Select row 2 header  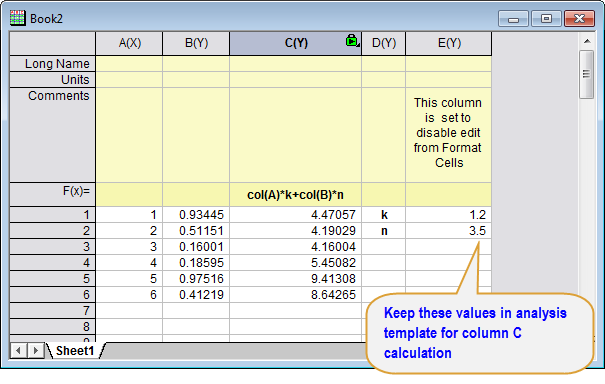[x=52, y=231]
